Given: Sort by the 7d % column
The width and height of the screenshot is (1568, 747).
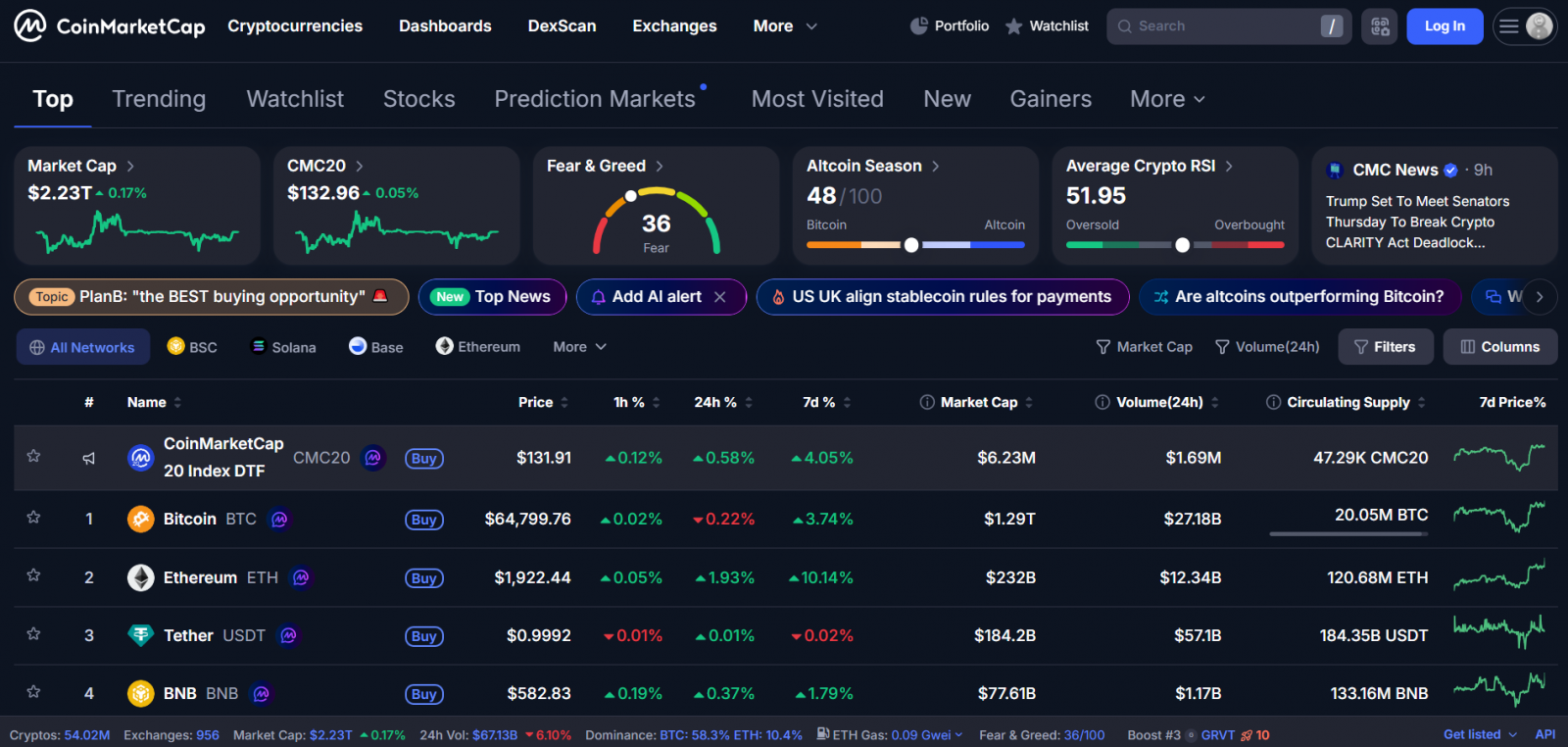Looking at the screenshot, I should point(827,403).
